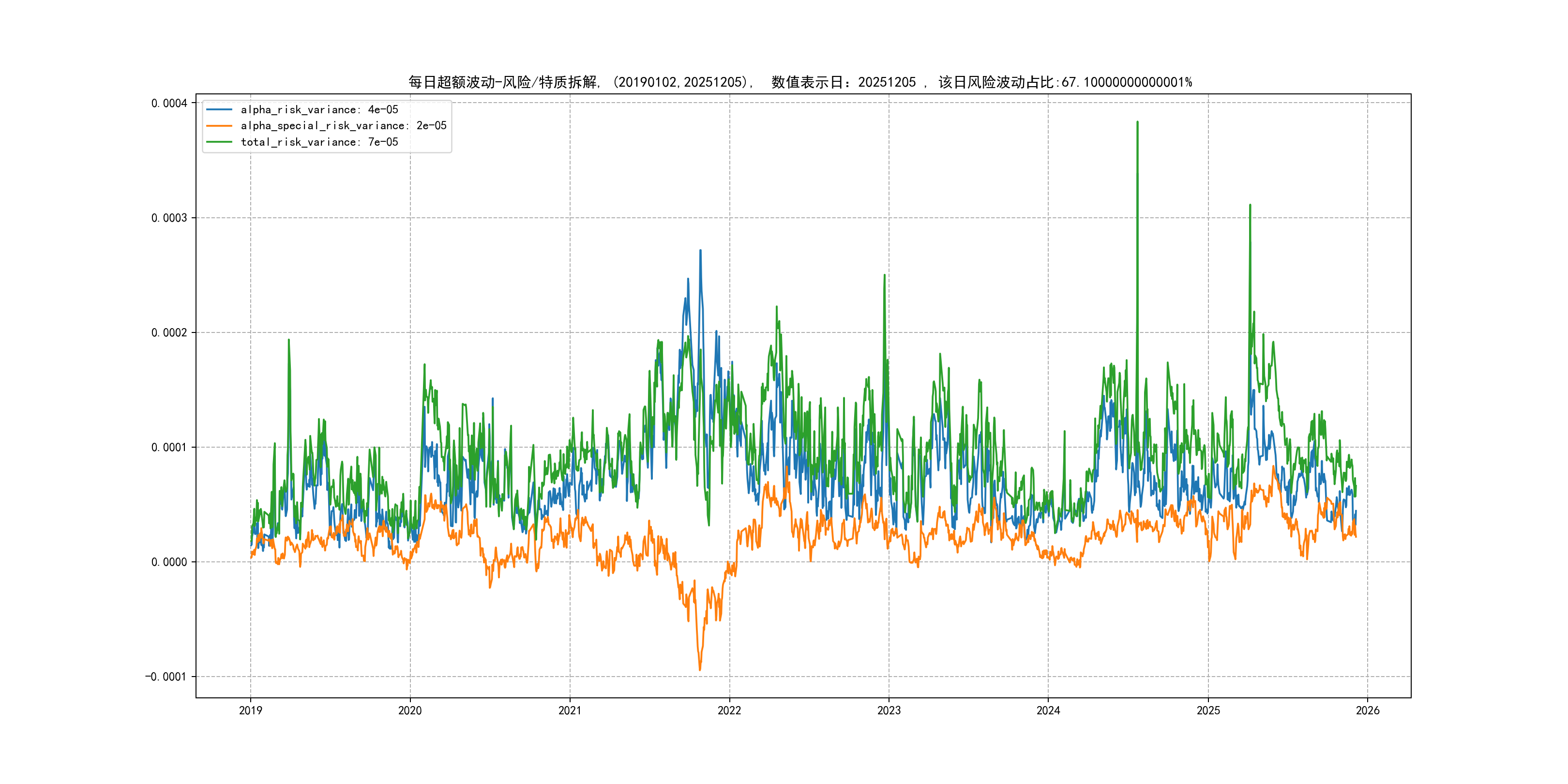The width and height of the screenshot is (1568, 784).
Task: Click the 2020 x-axis tick label
Action: click(x=409, y=710)
